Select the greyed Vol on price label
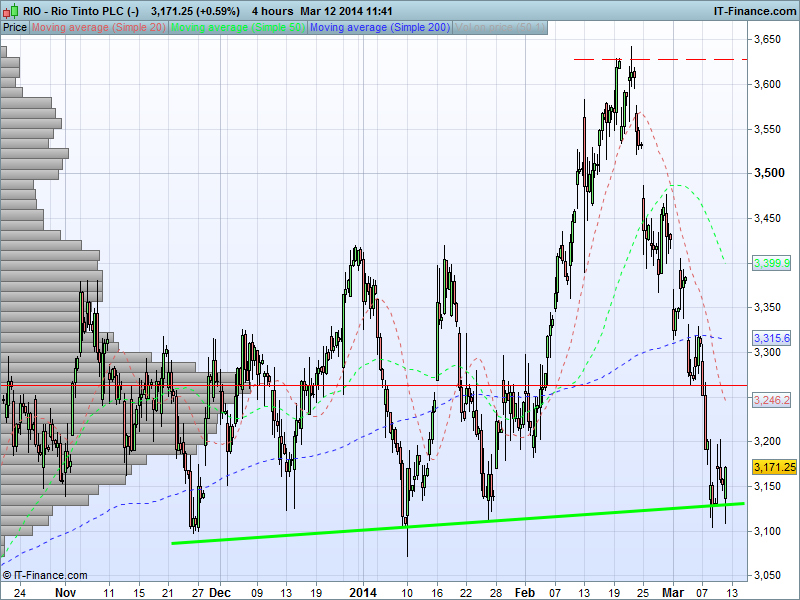The height and width of the screenshot is (600, 800). click(x=499, y=28)
